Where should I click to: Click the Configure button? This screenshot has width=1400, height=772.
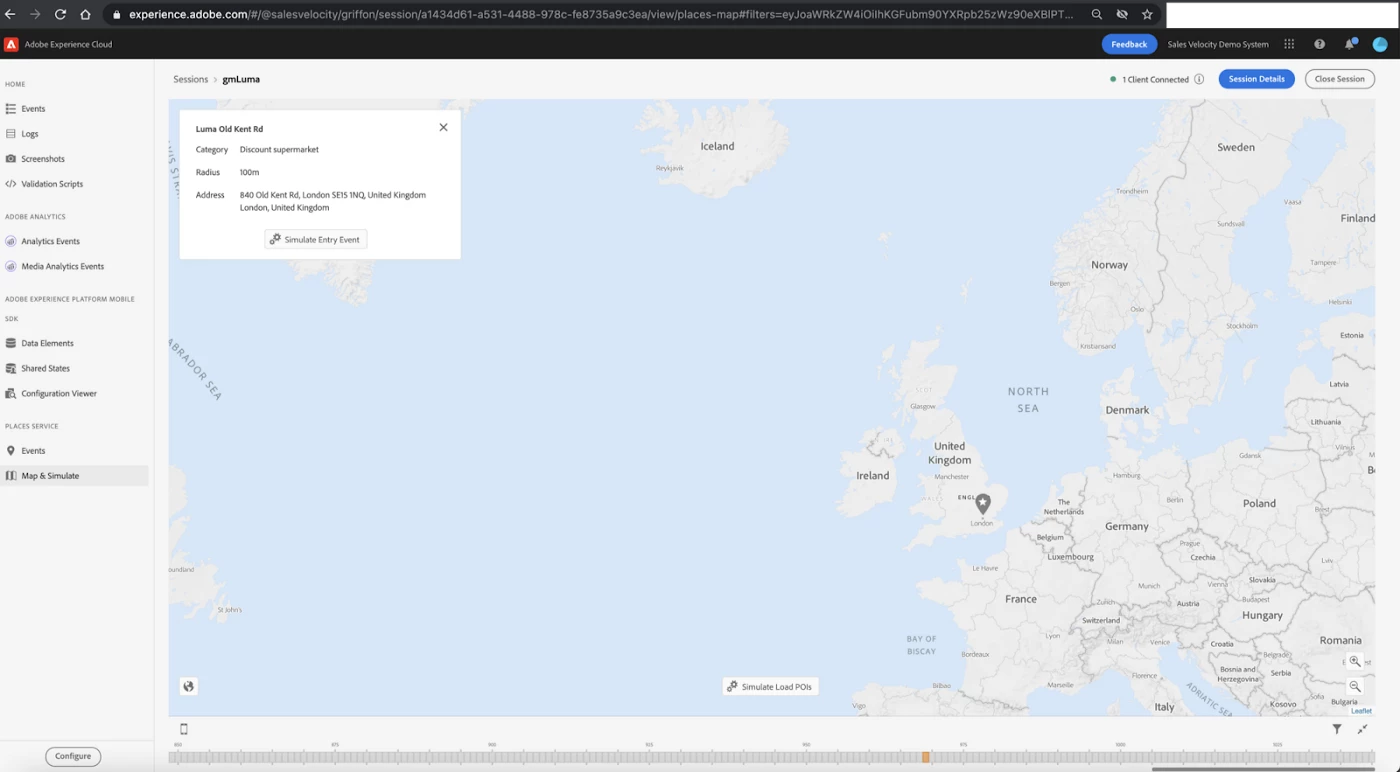pyautogui.click(x=73, y=756)
